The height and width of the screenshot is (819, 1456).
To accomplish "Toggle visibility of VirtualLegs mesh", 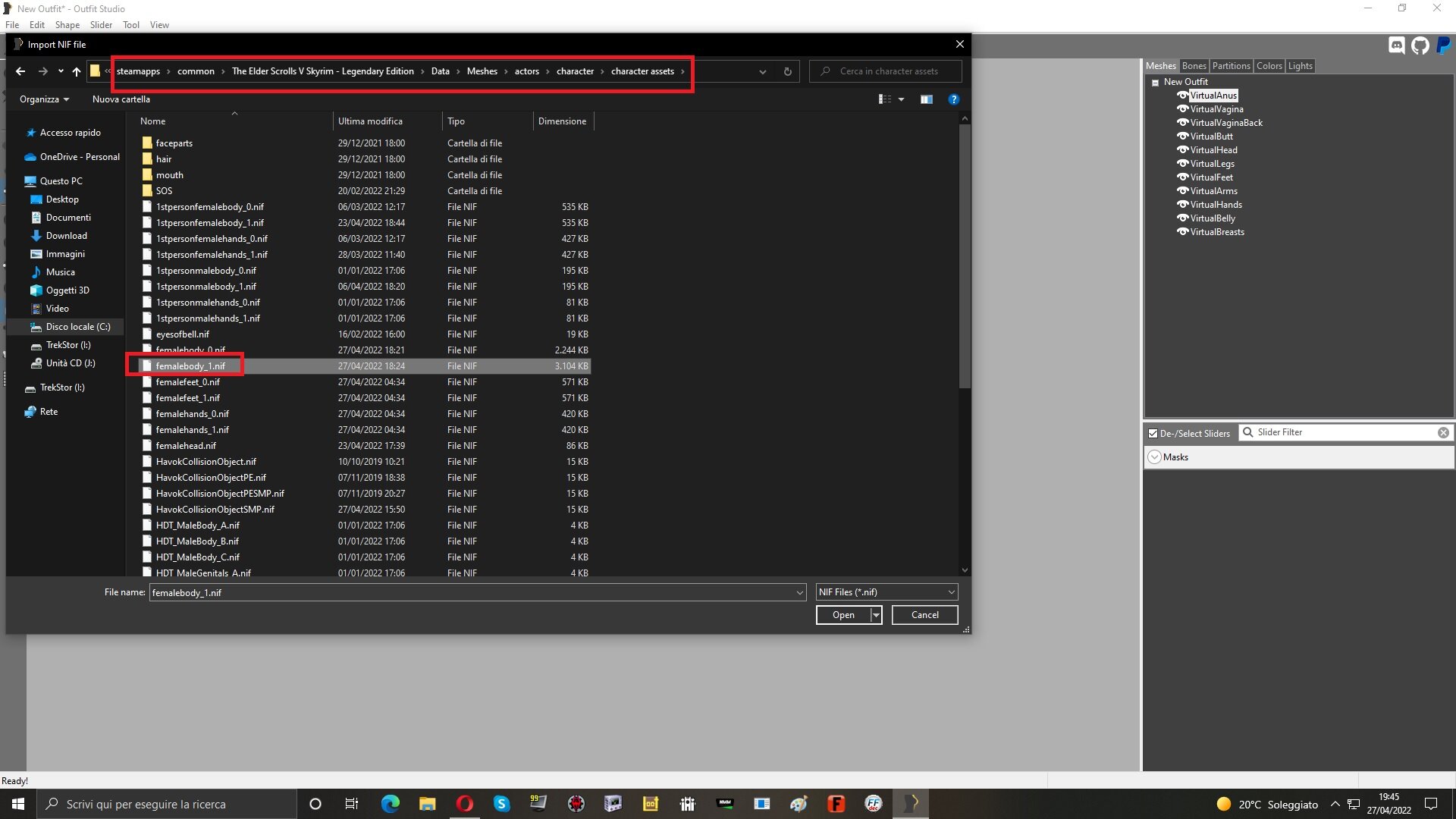I will click(x=1182, y=164).
